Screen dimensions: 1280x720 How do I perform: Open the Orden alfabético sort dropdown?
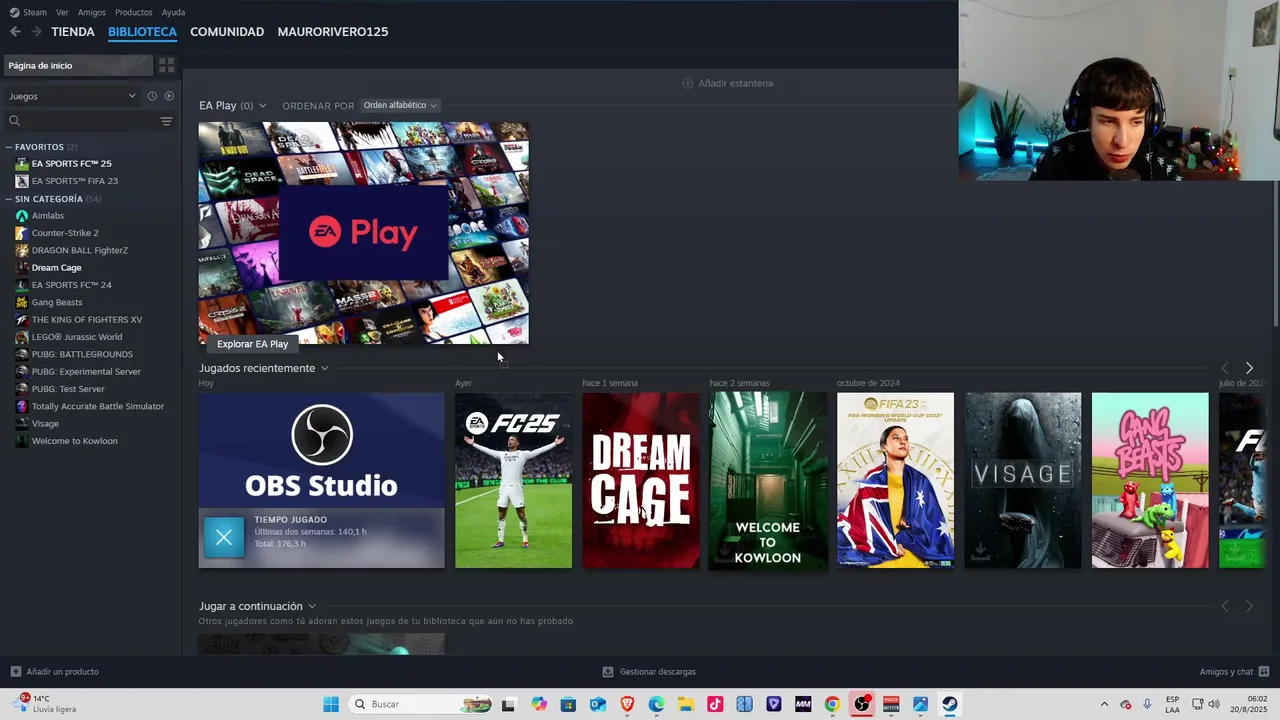[x=400, y=105]
